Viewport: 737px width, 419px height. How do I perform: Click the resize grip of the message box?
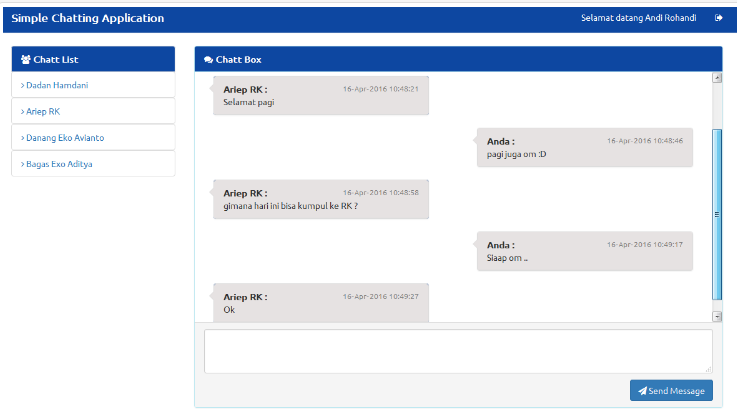pyautogui.click(x=708, y=369)
